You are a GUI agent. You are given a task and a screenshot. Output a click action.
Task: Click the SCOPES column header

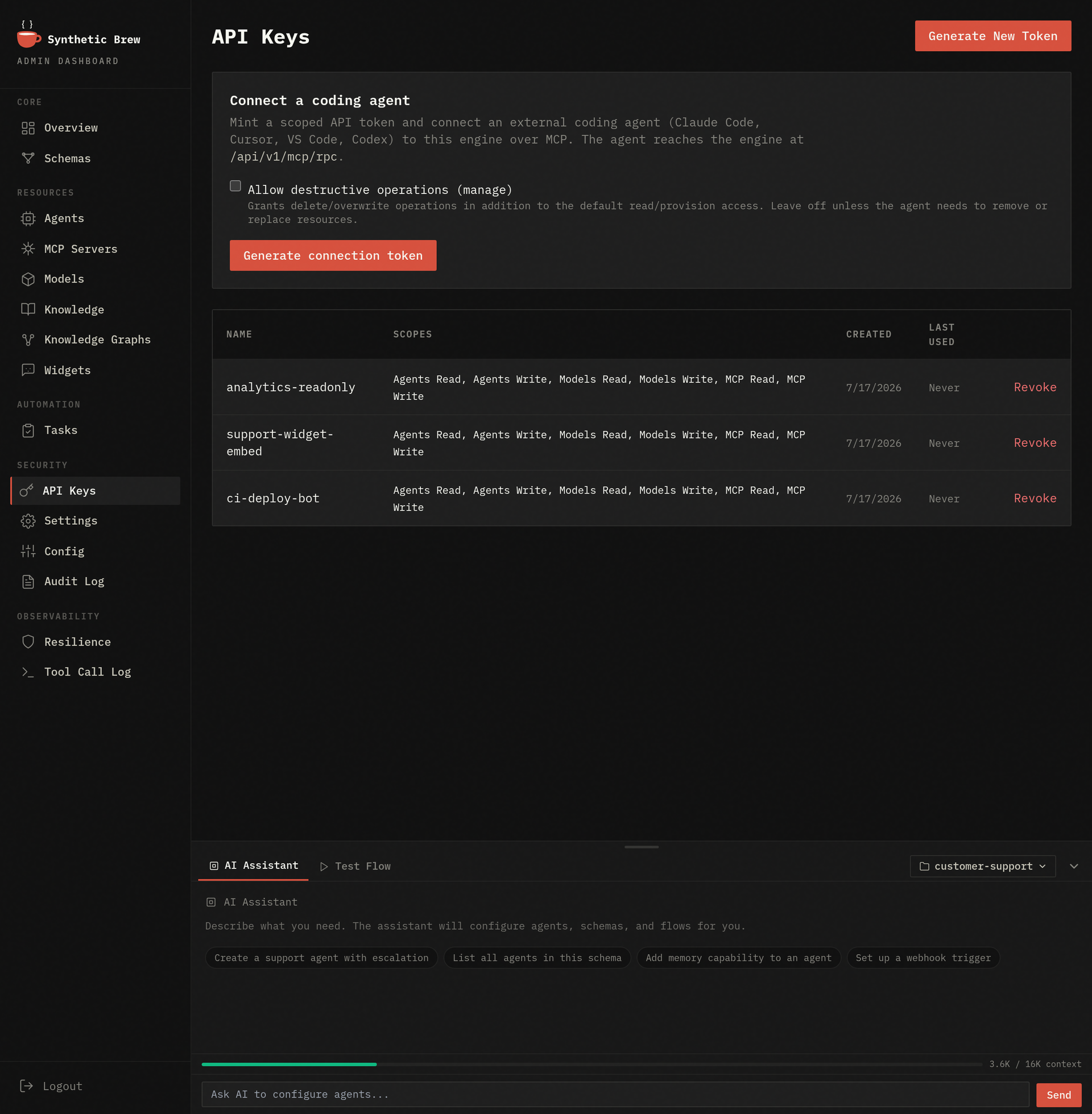tap(412, 334)
